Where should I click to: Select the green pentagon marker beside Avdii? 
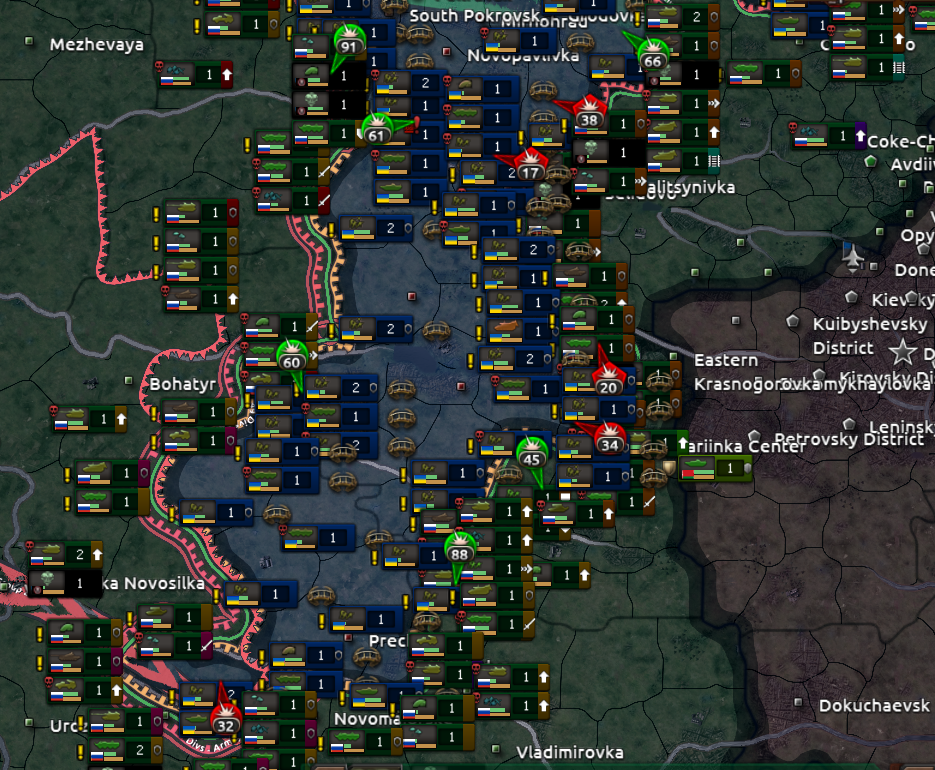tap(871, 161)
